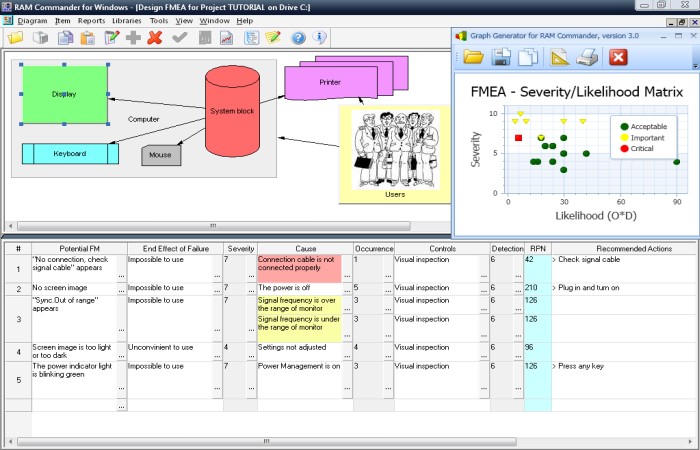Open the Tools menu
Viewport: 700px width, 450px height.
(x=159, y=21)
